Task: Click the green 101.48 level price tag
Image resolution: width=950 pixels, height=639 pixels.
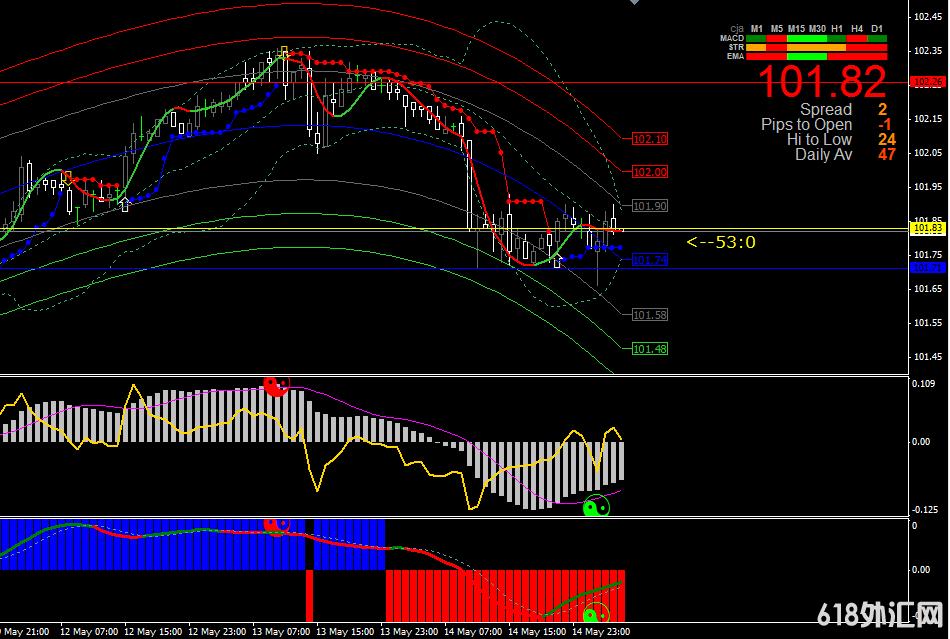Action: pos(649,349)
